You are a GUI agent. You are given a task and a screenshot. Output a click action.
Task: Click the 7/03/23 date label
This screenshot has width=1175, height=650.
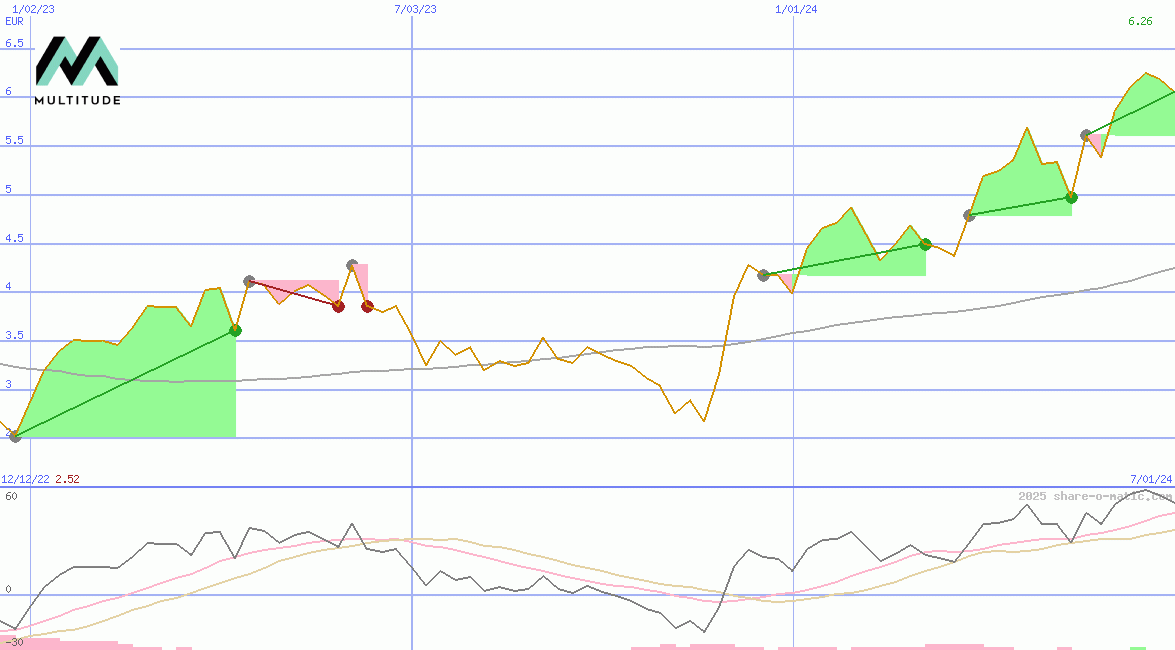click(415, 9)
